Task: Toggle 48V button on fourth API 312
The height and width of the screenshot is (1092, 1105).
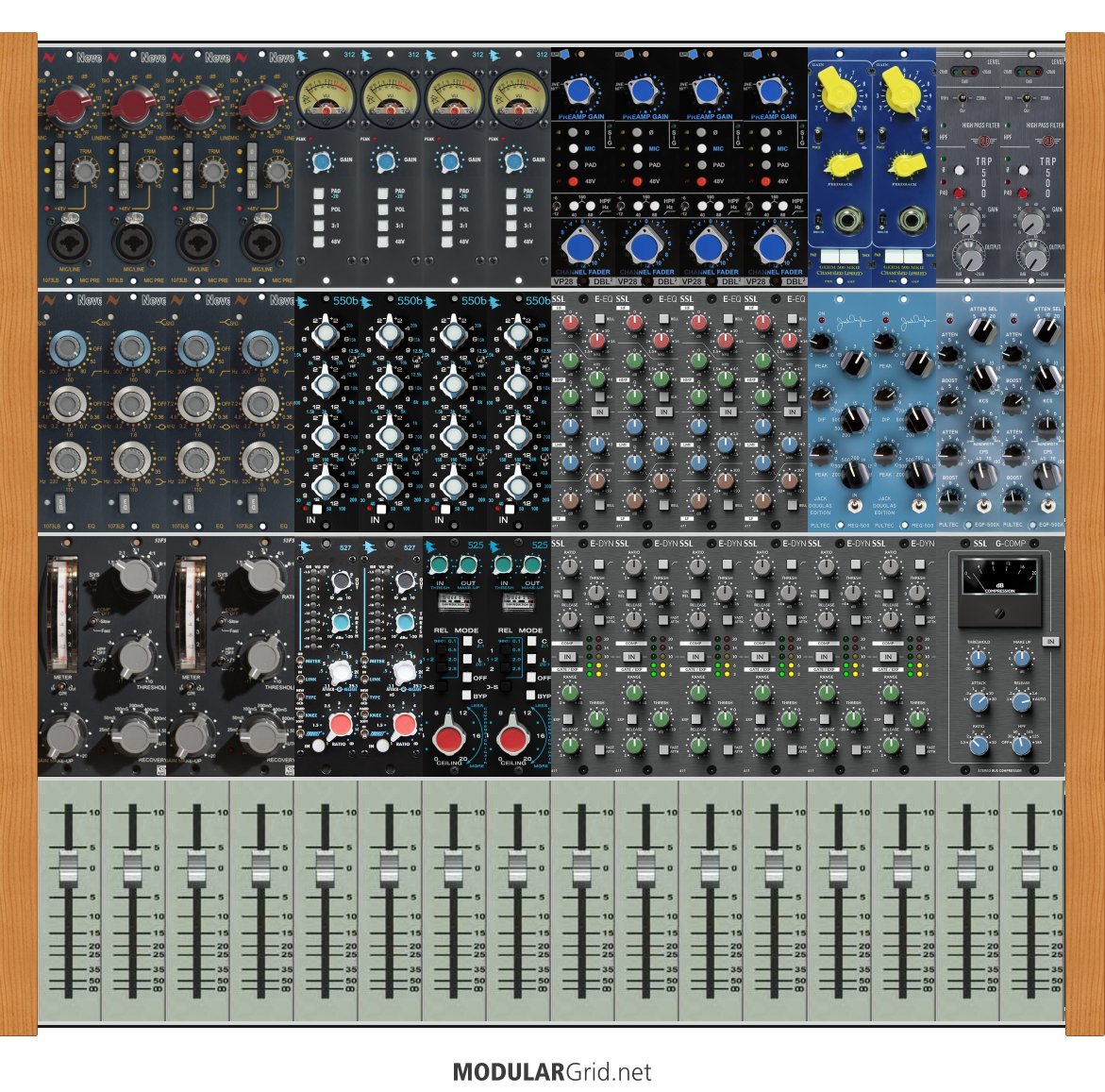Action: coord(511,242)
